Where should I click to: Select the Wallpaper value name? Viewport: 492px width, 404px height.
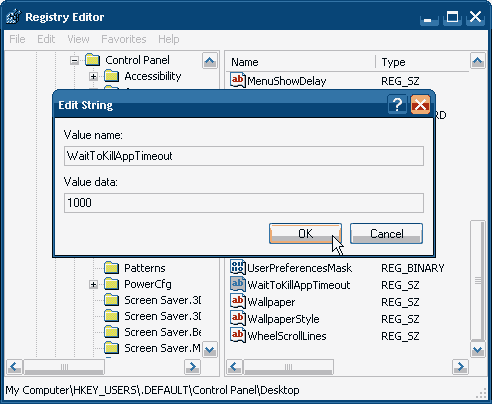[271, 302]
